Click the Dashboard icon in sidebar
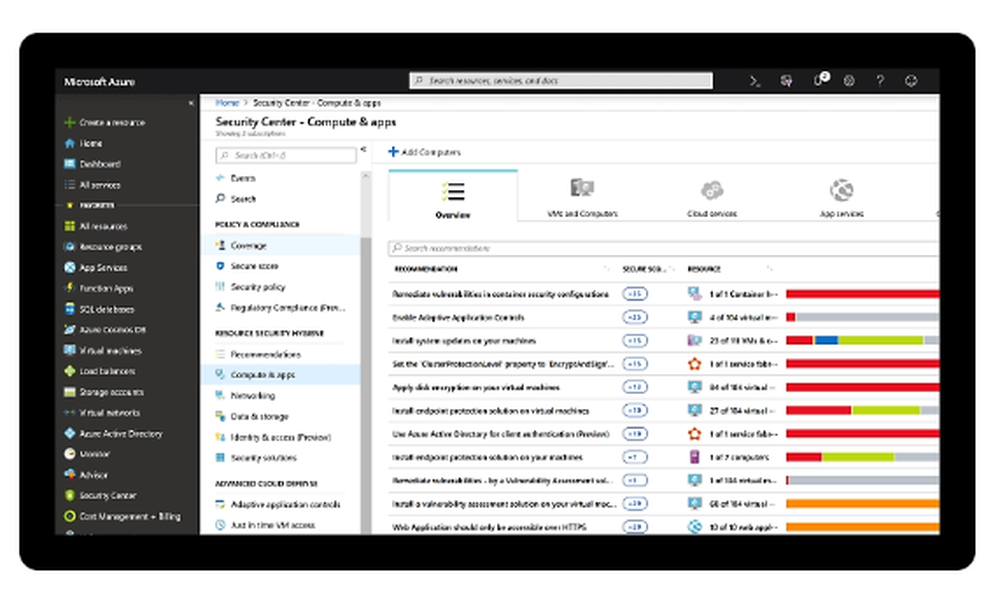The image size is (1000, 591). [70, 164]
